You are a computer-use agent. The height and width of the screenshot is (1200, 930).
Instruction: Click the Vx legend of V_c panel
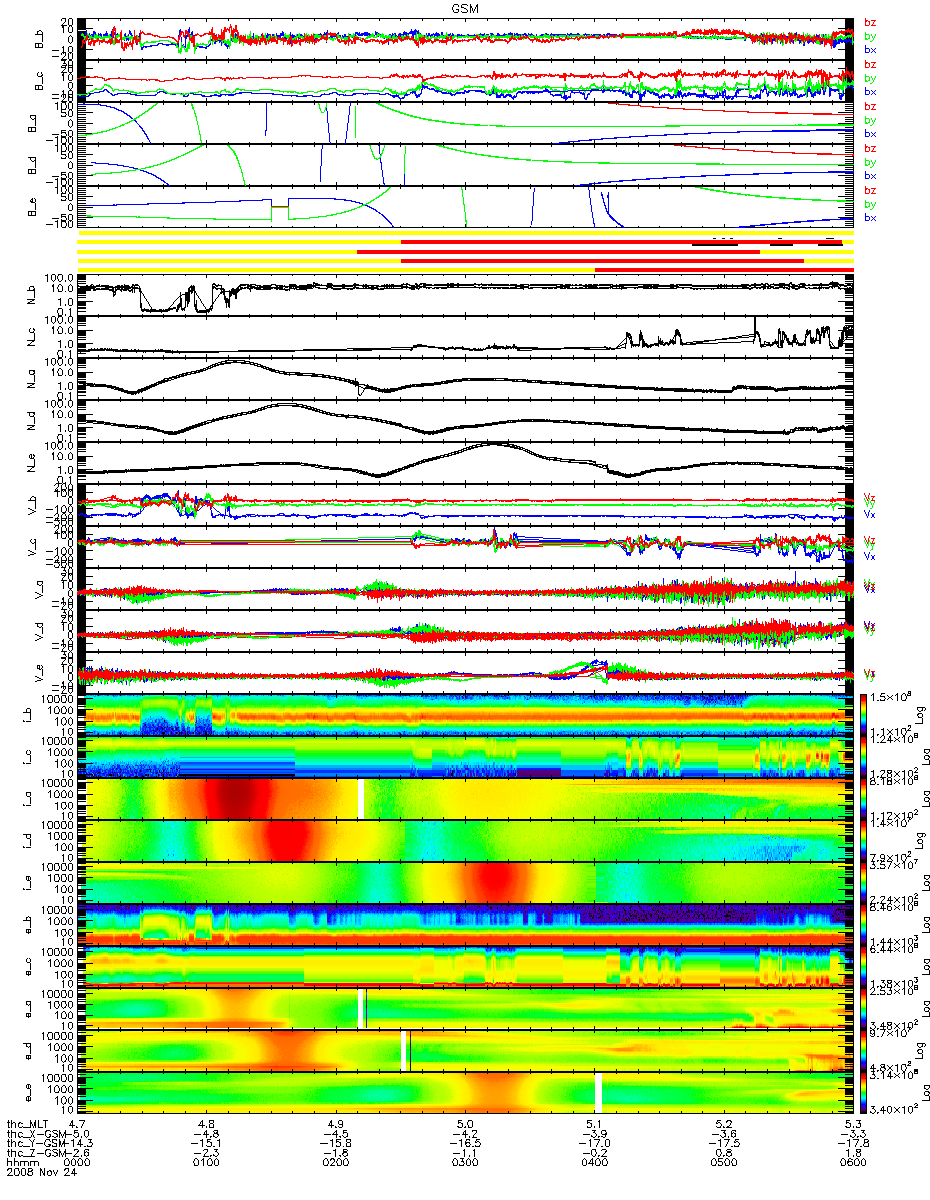[869, 556]
